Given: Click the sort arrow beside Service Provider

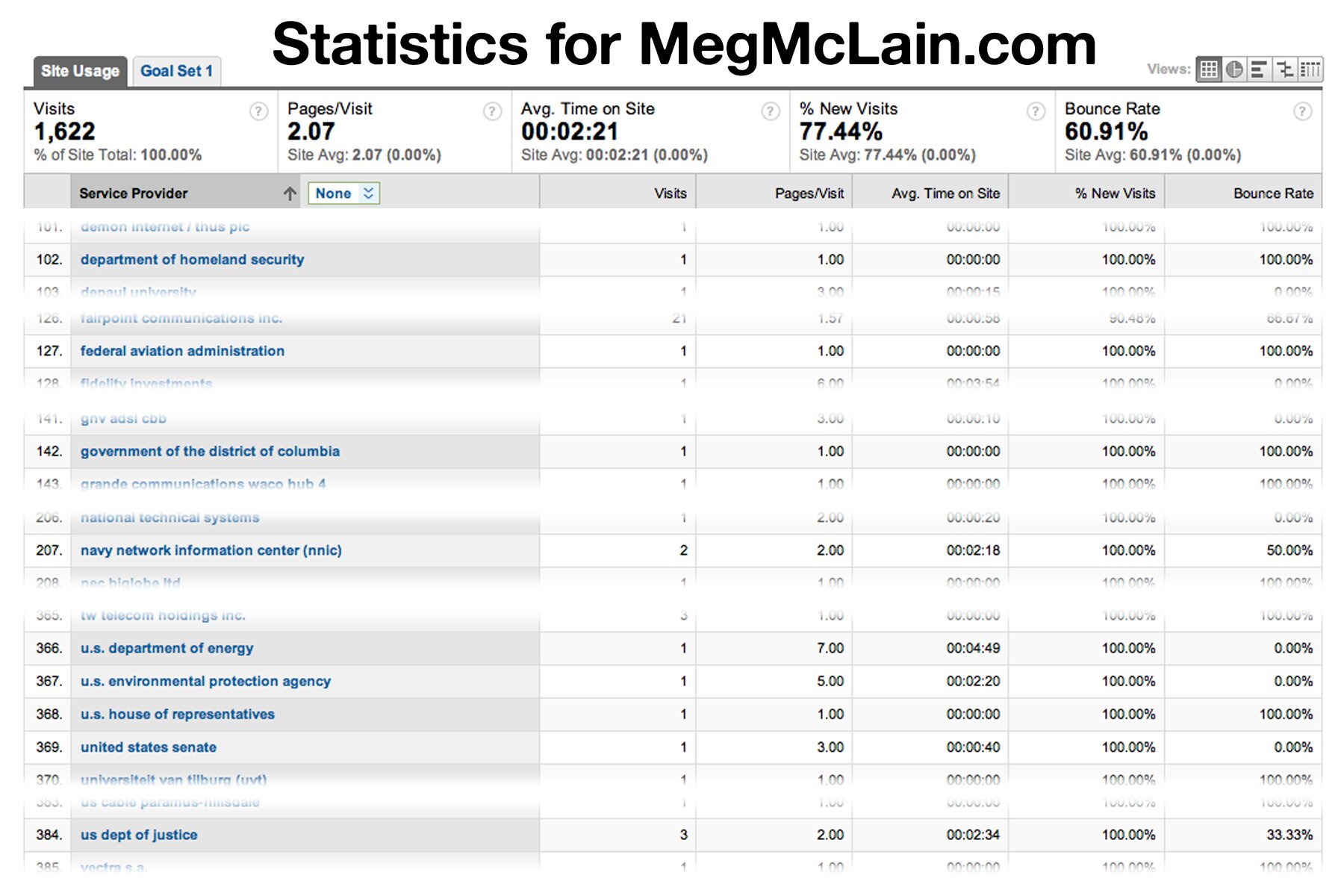Looking at the screenshot, I should tap(290, 193).
